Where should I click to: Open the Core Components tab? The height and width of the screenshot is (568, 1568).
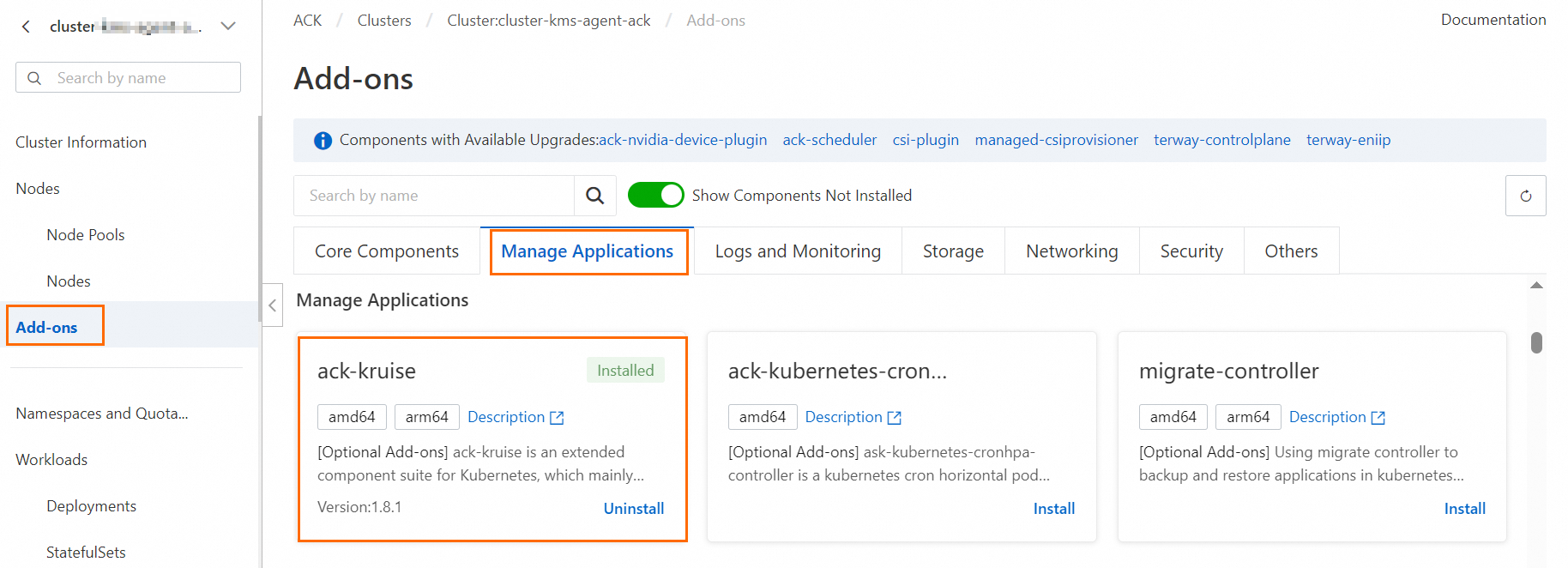coord(387,251)
